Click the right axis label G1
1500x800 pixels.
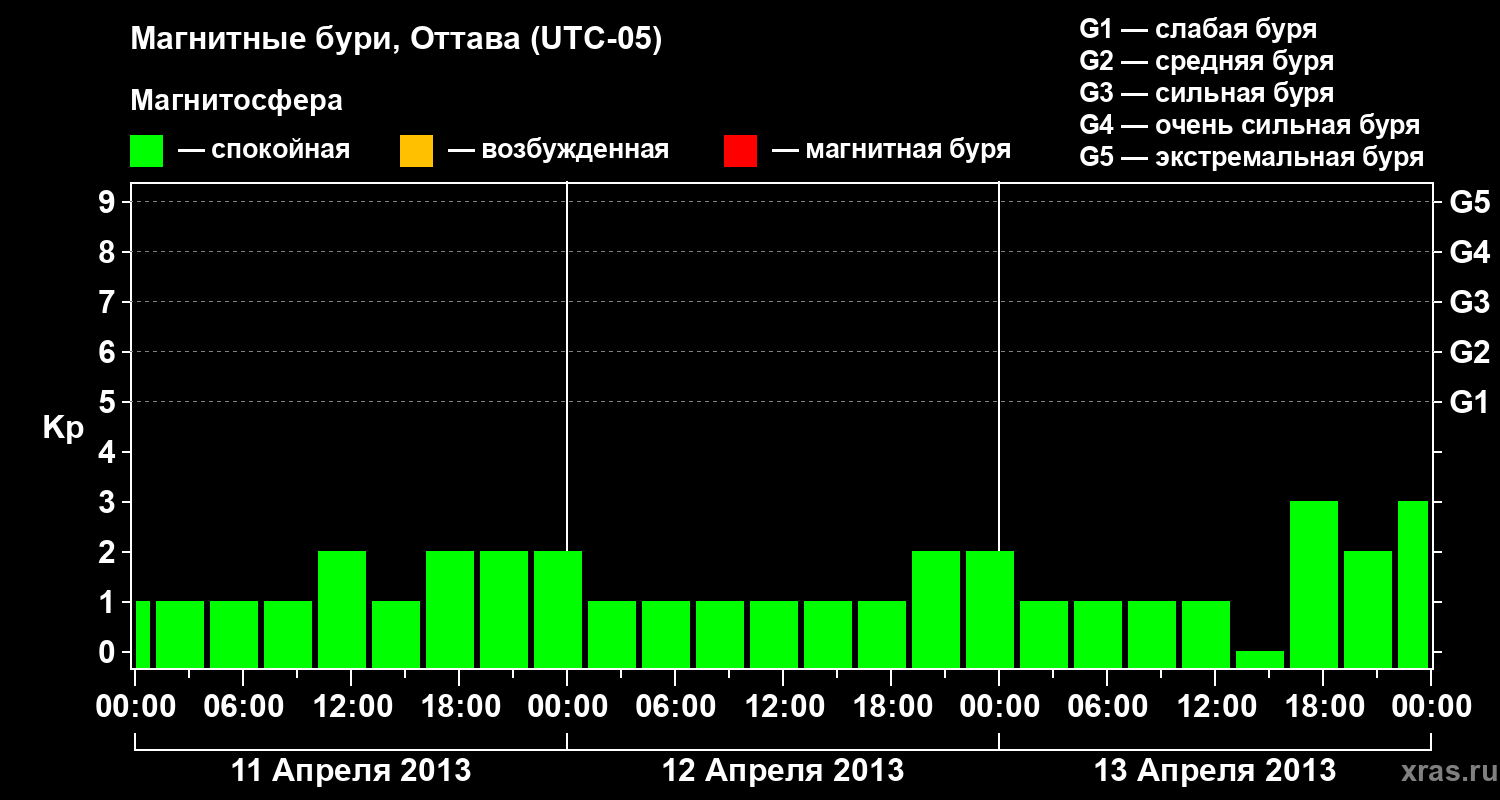point(1469,403)
